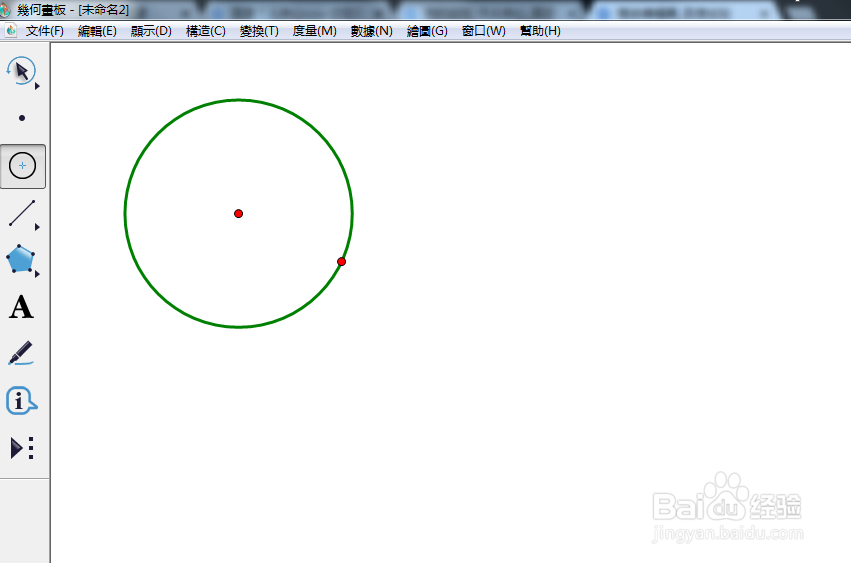The image size is (851, 563).
Task: Open the 顯示(D) menu
Action: click(151, 31)
